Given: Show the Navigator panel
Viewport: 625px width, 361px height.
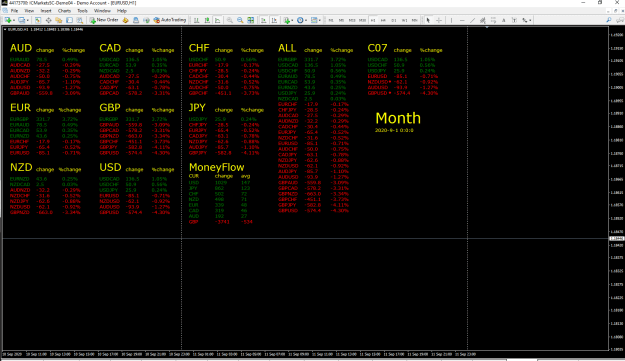Looking at the screenshot, I should click(x=59, y=20).
